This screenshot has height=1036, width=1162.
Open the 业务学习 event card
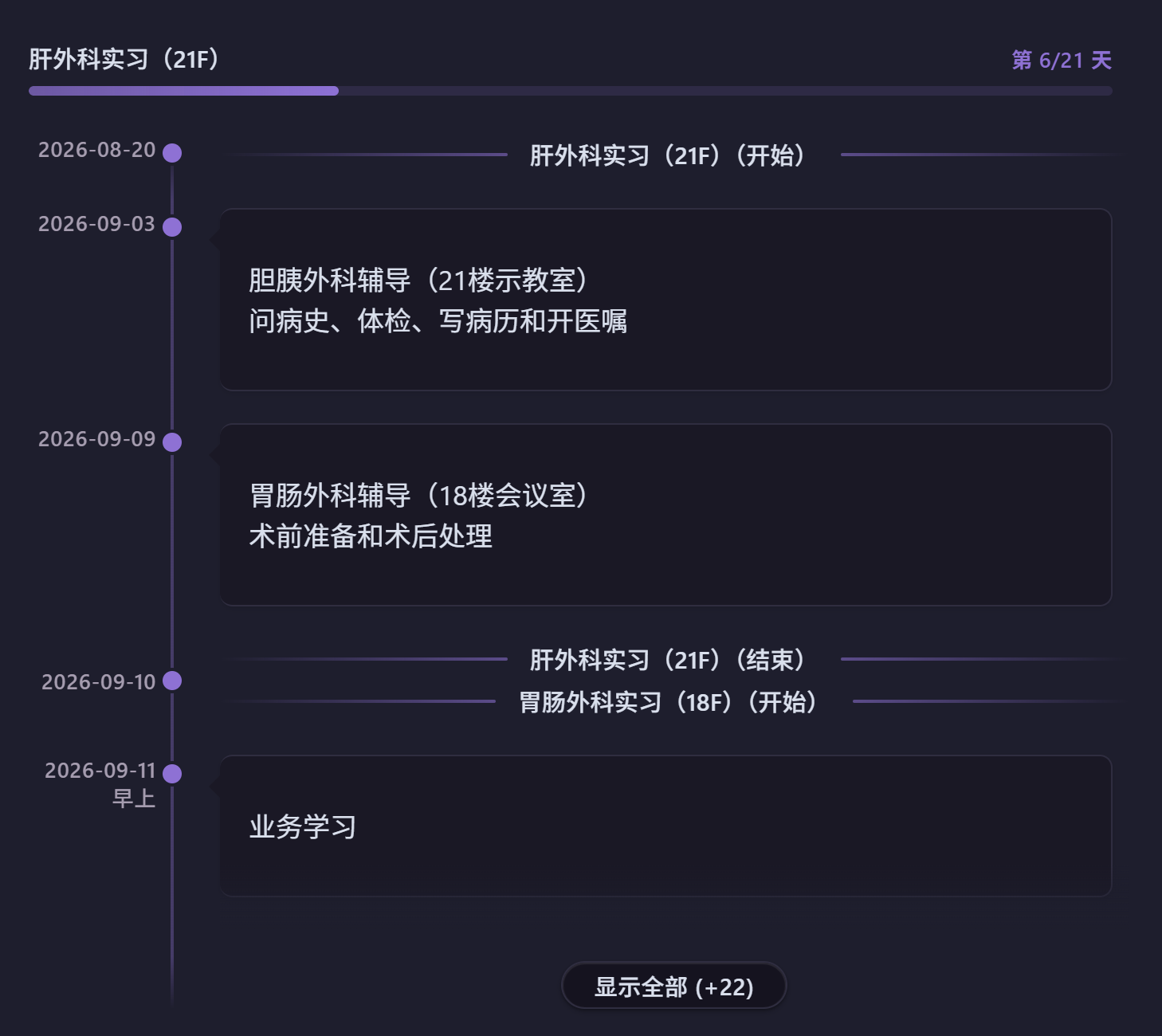tap(665, 826)
